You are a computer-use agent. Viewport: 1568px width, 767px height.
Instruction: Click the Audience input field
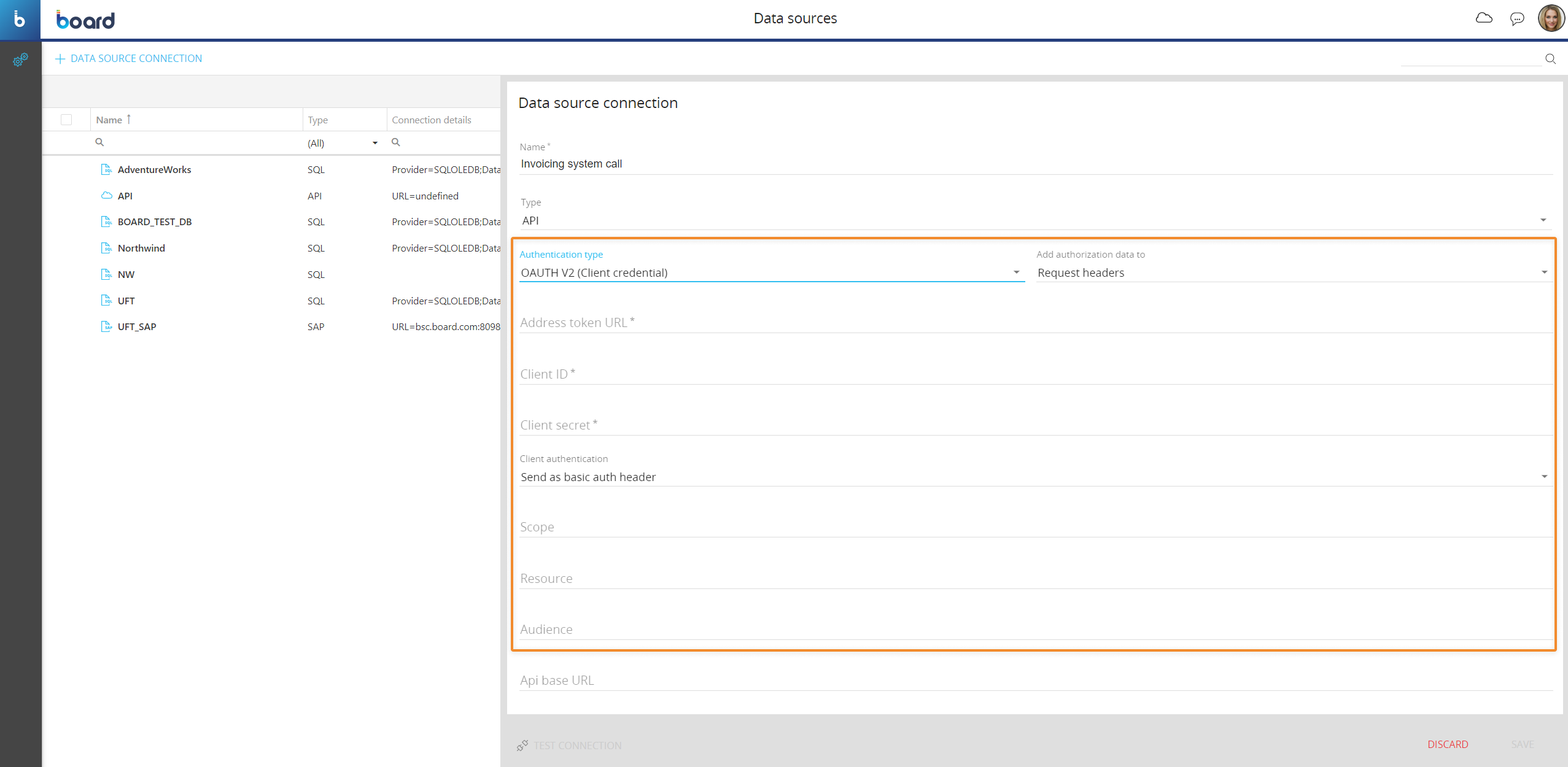(1036, 630)
